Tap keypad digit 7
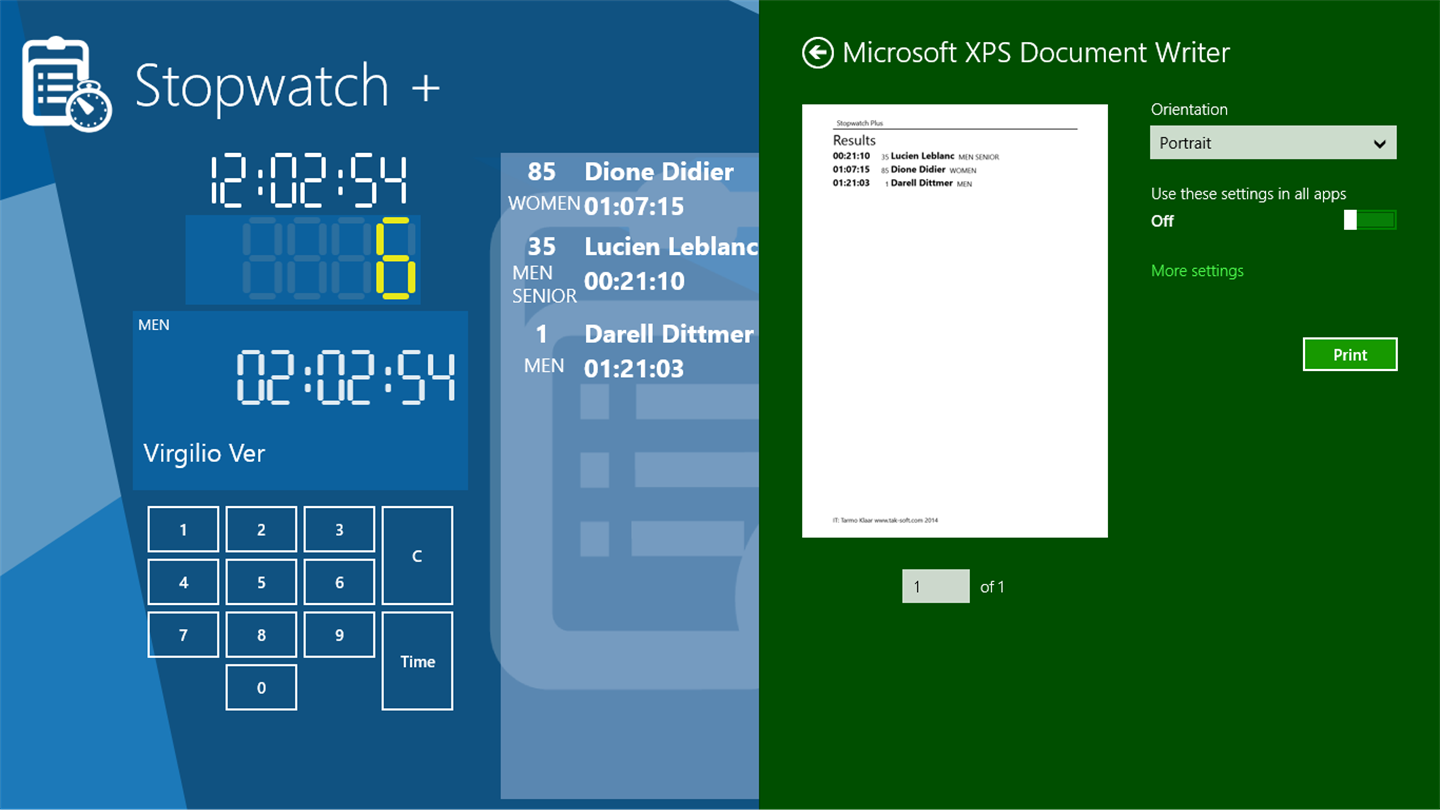The image size is (1440, 810). click(183, 635)
